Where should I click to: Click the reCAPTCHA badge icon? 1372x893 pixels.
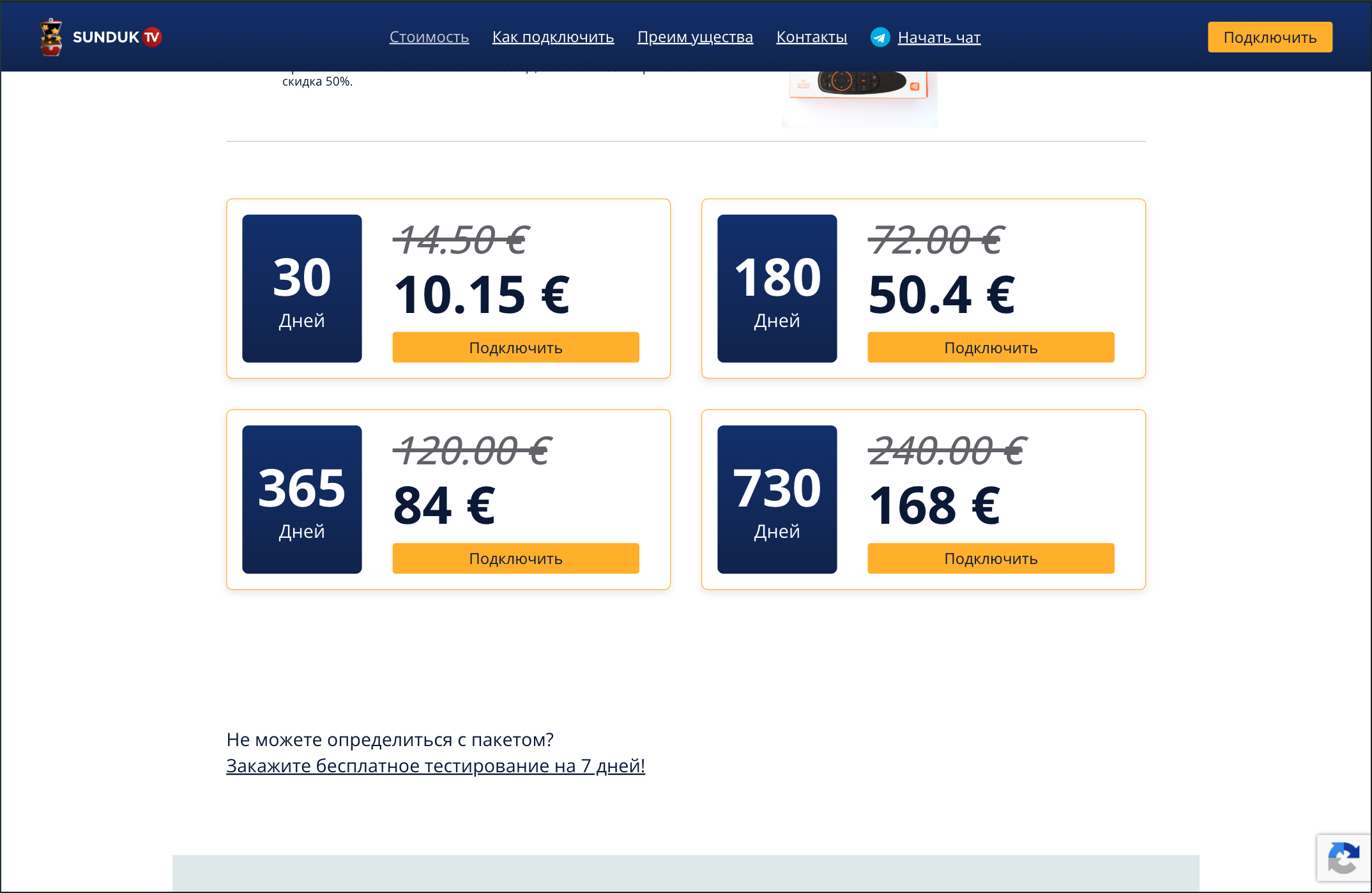(x=1344, y=859)
